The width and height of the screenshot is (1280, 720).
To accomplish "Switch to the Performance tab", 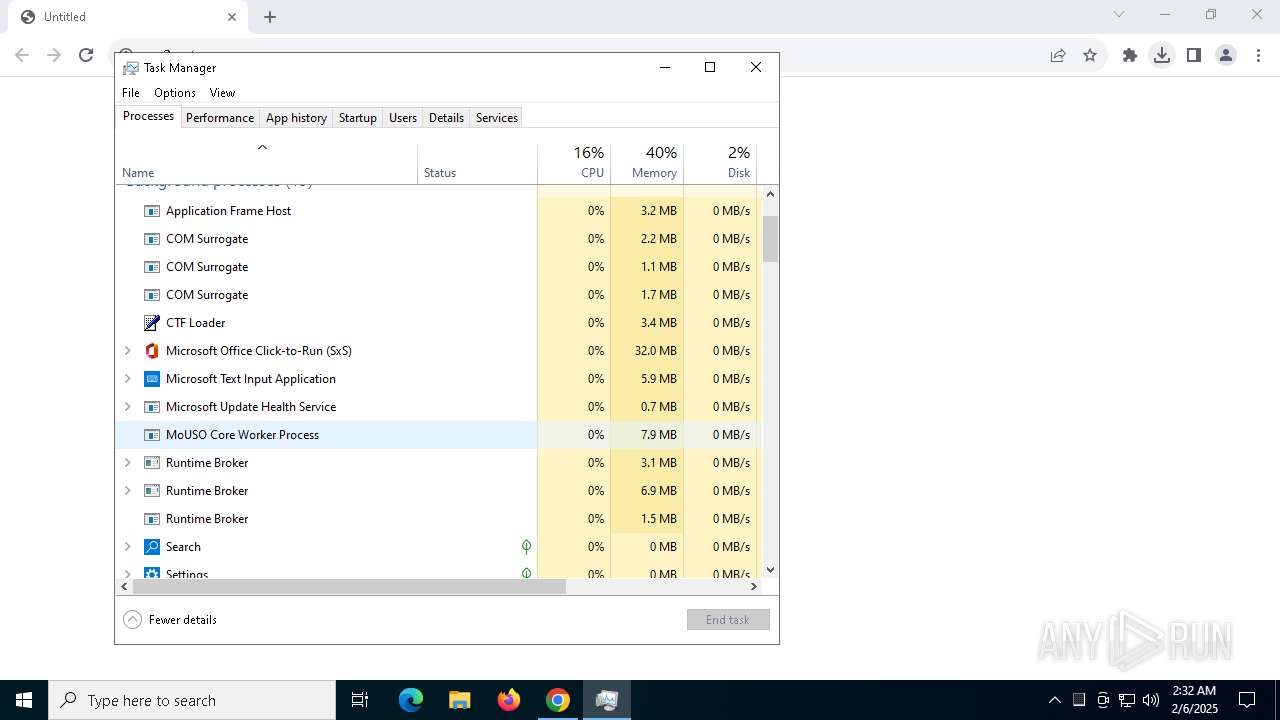I will 220,118.
